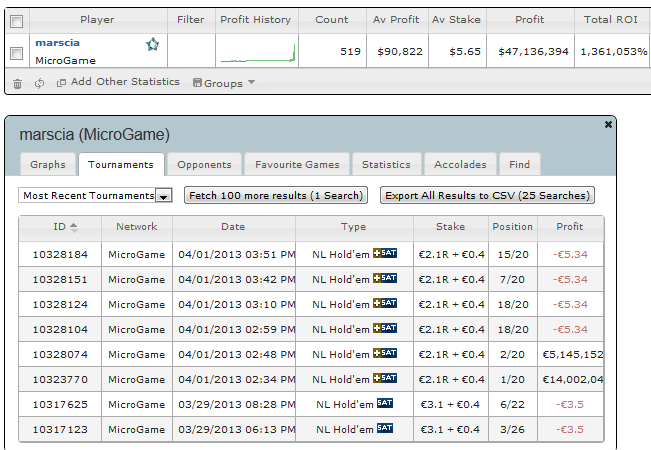Click the Stake column header
The height and width of the screenshot is (450, 651).
450,227
